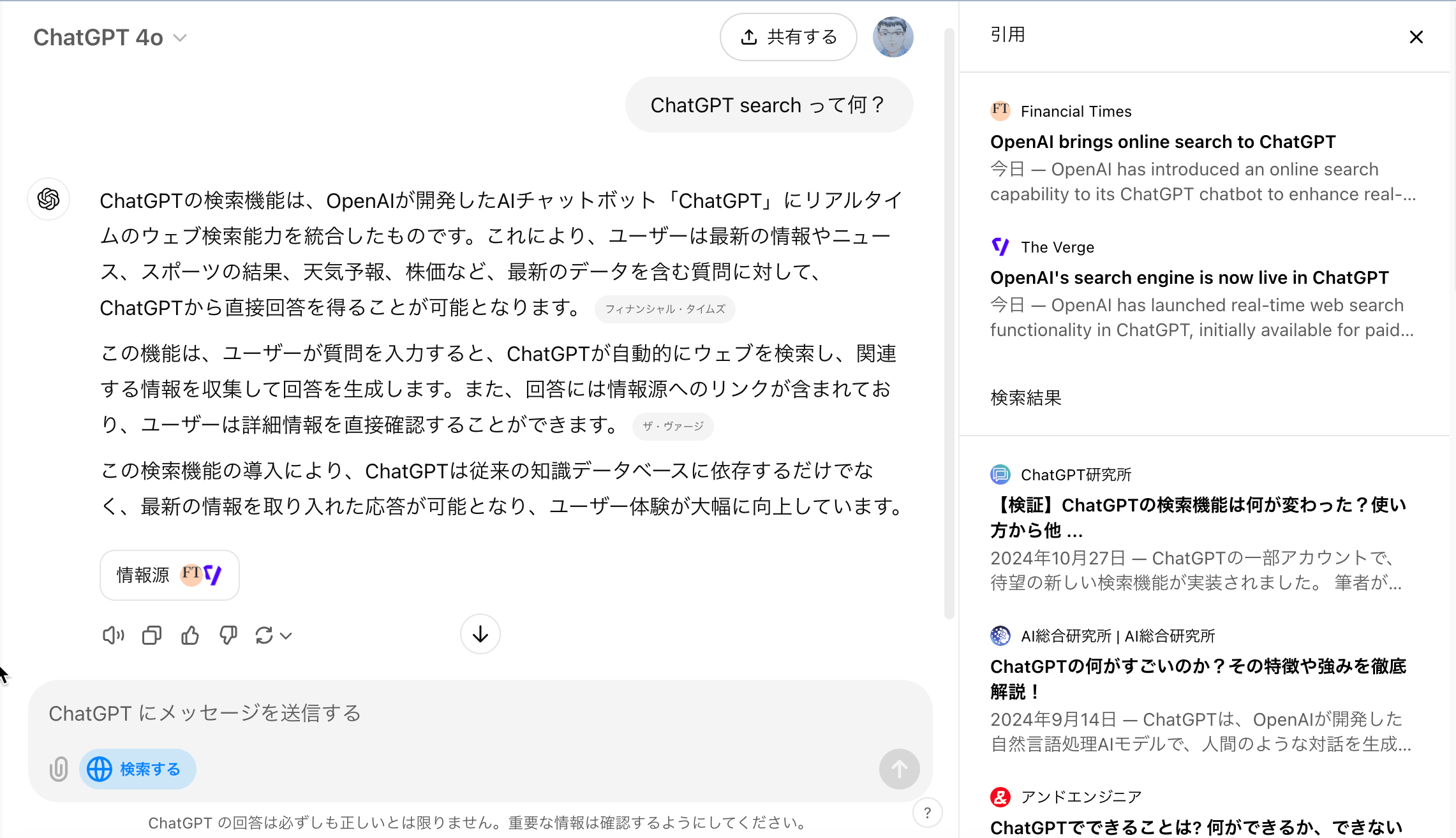The height and width of the screenshot is (838, 1456).
Task: Click the thumbs up icon
Action: pos(190,635)
